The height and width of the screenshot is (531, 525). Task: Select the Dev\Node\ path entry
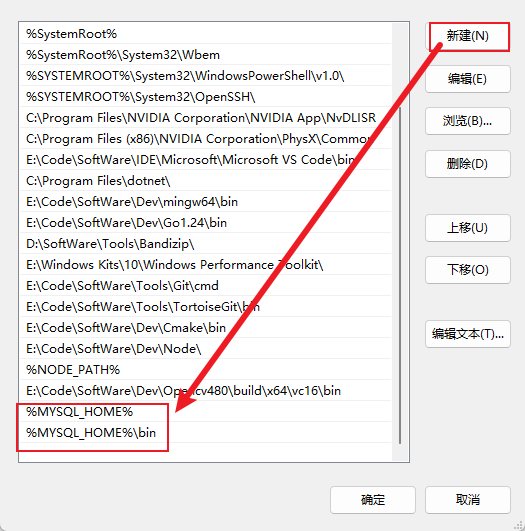click(x=206, y=349)
